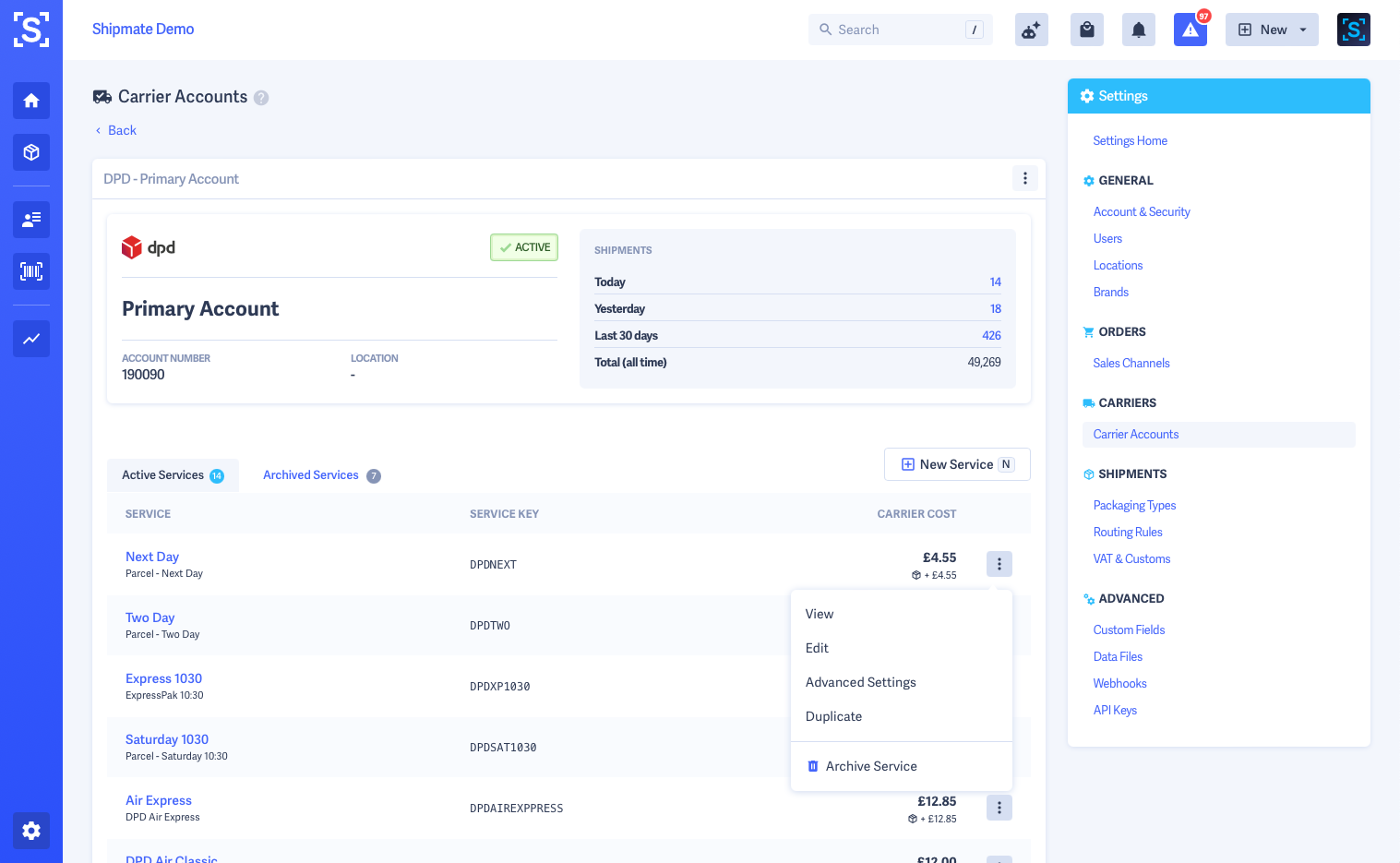
Task: Open the DPD Primary Account kebab menu
Action: pos(1024,178)
